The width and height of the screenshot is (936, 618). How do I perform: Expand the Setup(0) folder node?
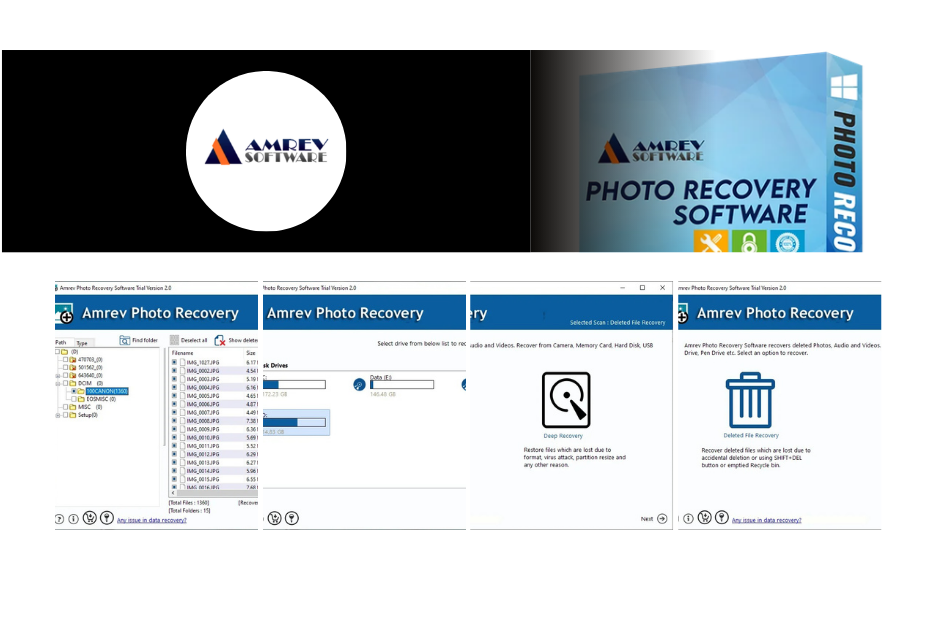click(58, 415)
